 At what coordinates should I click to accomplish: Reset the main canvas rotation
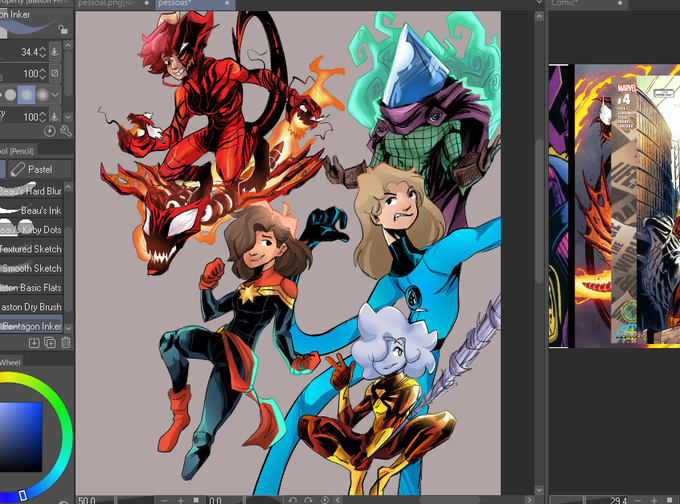tap(324, 501)
